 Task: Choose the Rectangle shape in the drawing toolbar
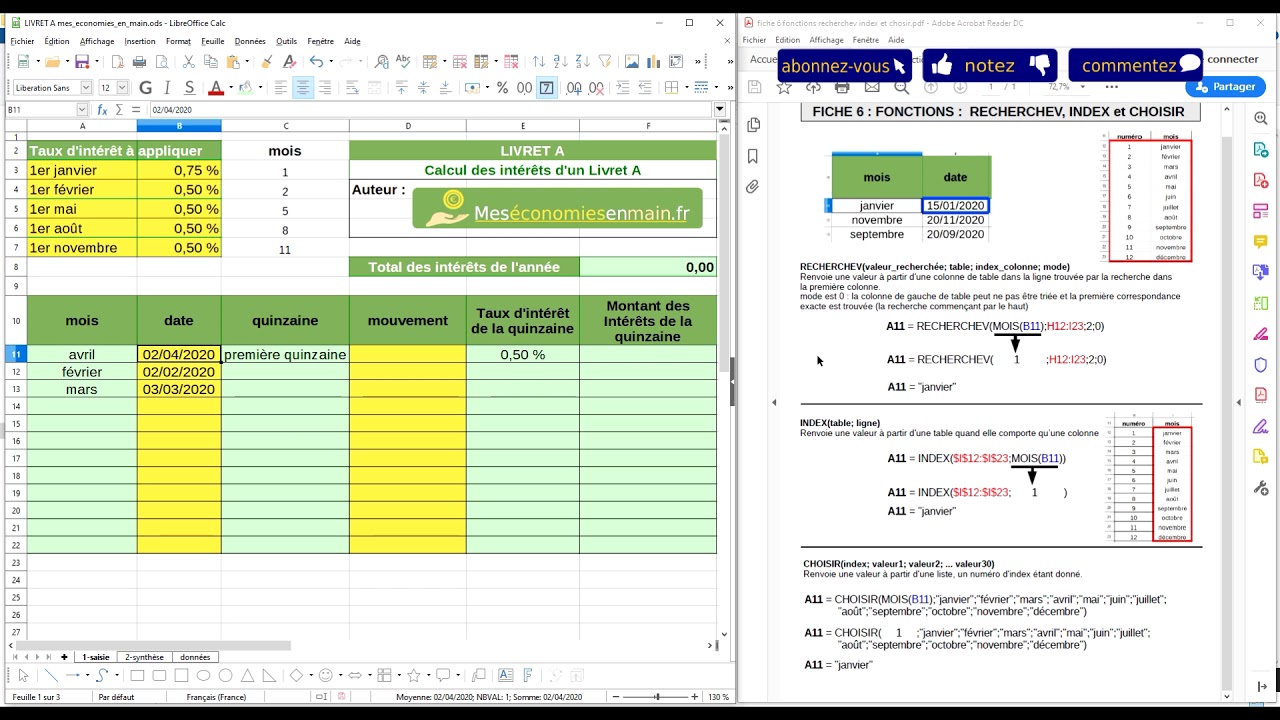(137, 675)
